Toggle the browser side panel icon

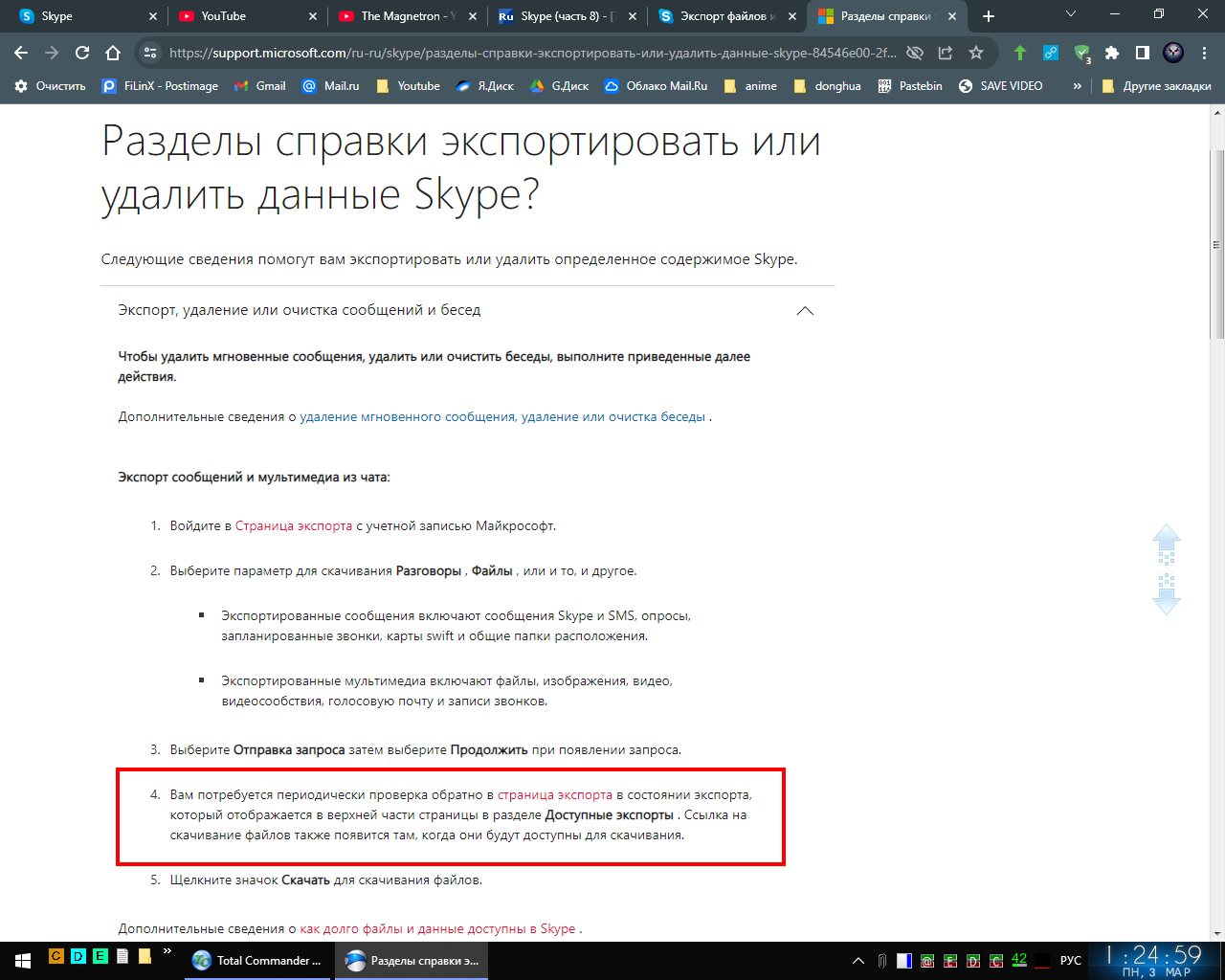click(x=1143, y=54)
